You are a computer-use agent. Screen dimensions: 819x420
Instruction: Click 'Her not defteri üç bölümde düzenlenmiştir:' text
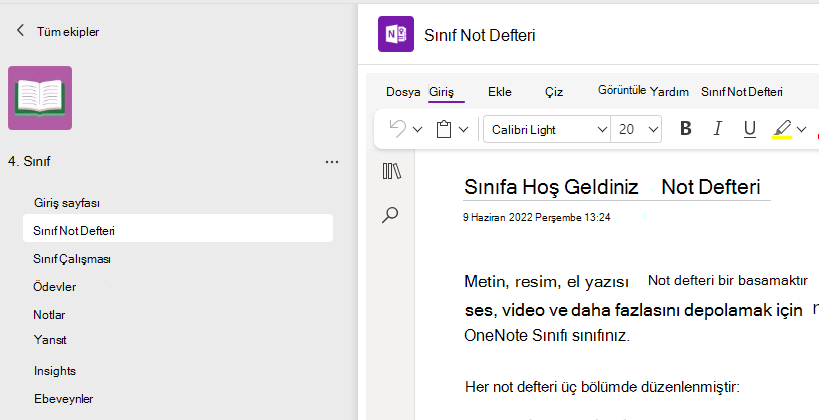tap(602, 388)
